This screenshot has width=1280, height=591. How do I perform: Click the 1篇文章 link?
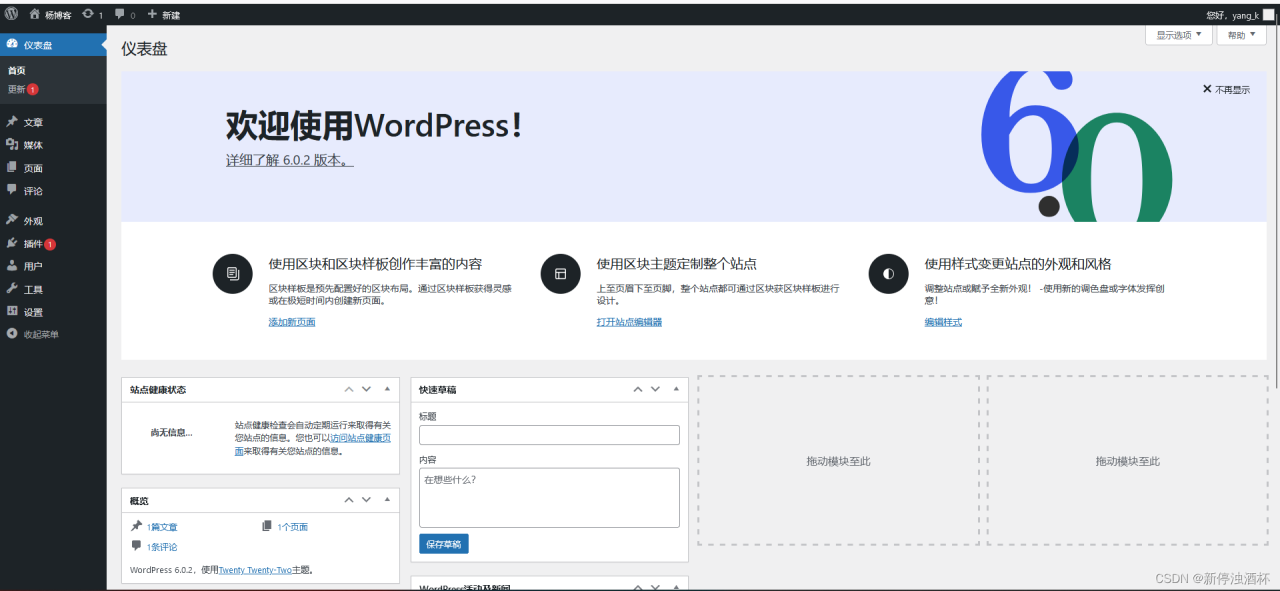(x=162, y=526)
